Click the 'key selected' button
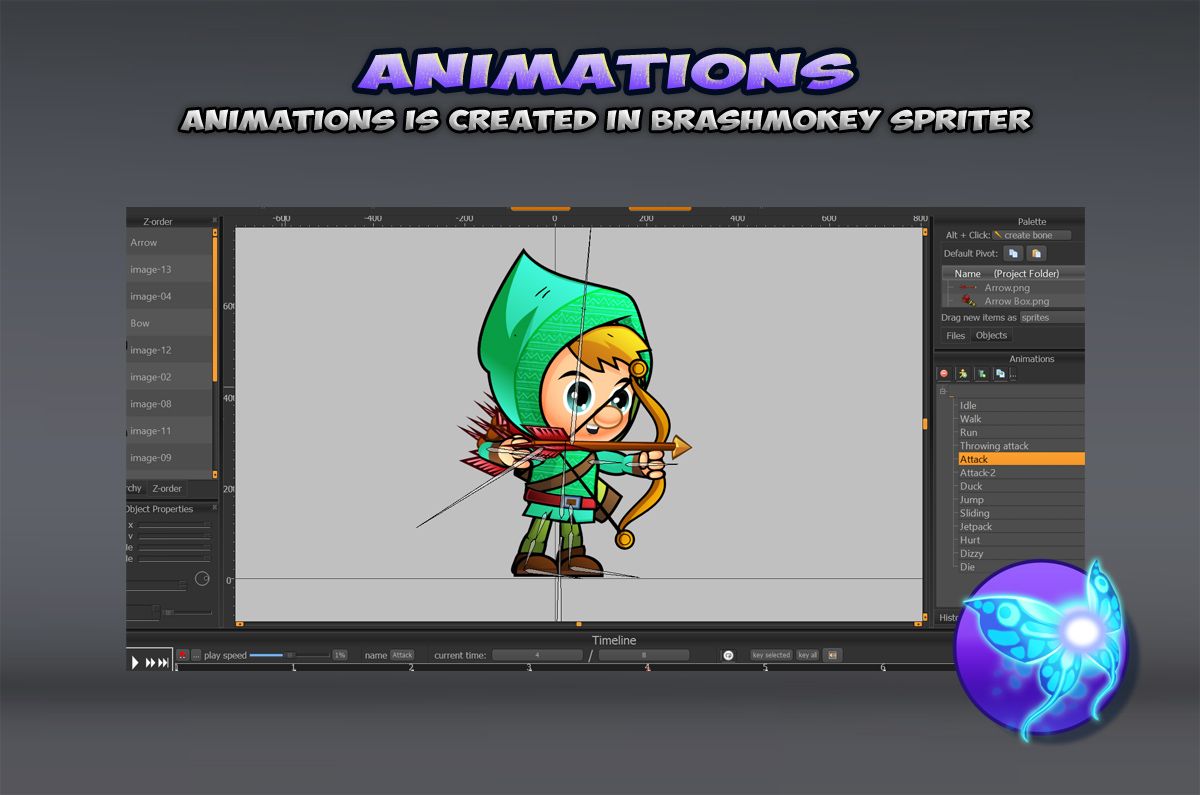This screenshot has width=1200, height=795. pyautogui.click(x=771, y=655)
